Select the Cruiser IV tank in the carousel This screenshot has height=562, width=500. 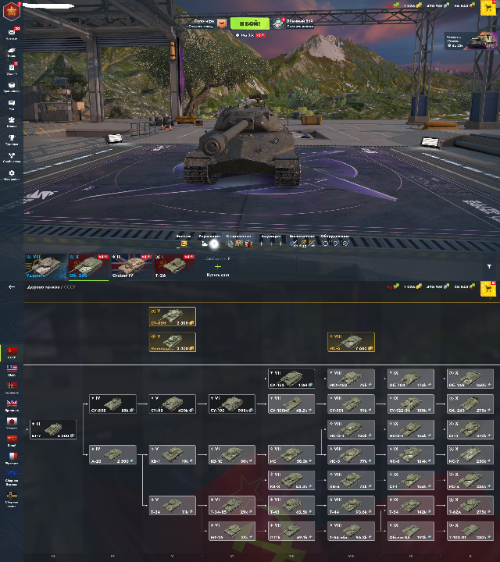coord(132,266)
